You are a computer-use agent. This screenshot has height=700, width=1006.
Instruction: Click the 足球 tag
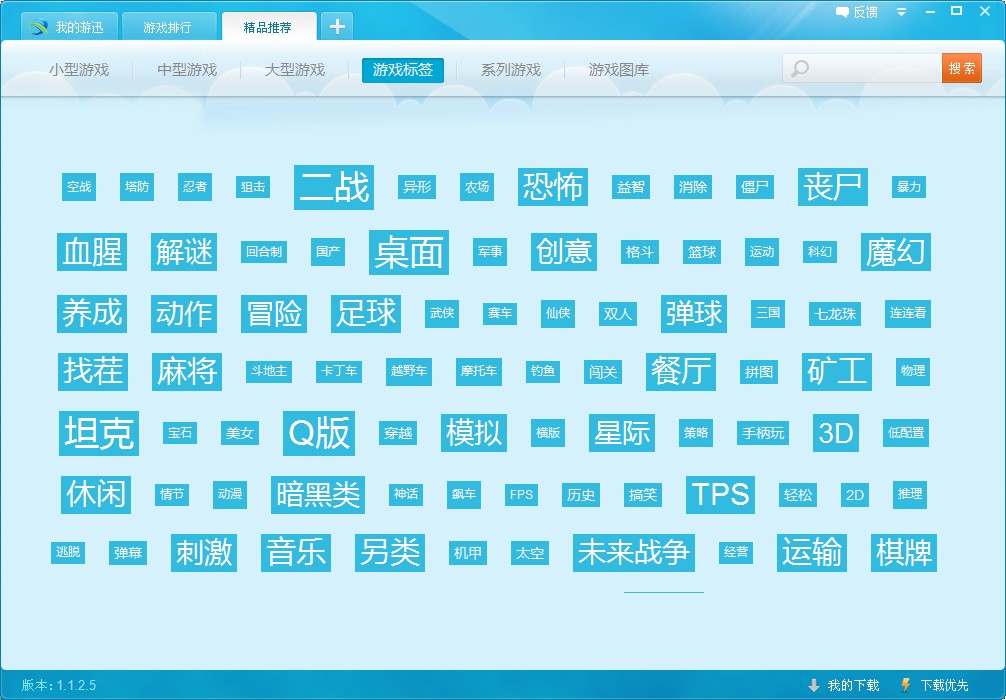tap(366, 313)
